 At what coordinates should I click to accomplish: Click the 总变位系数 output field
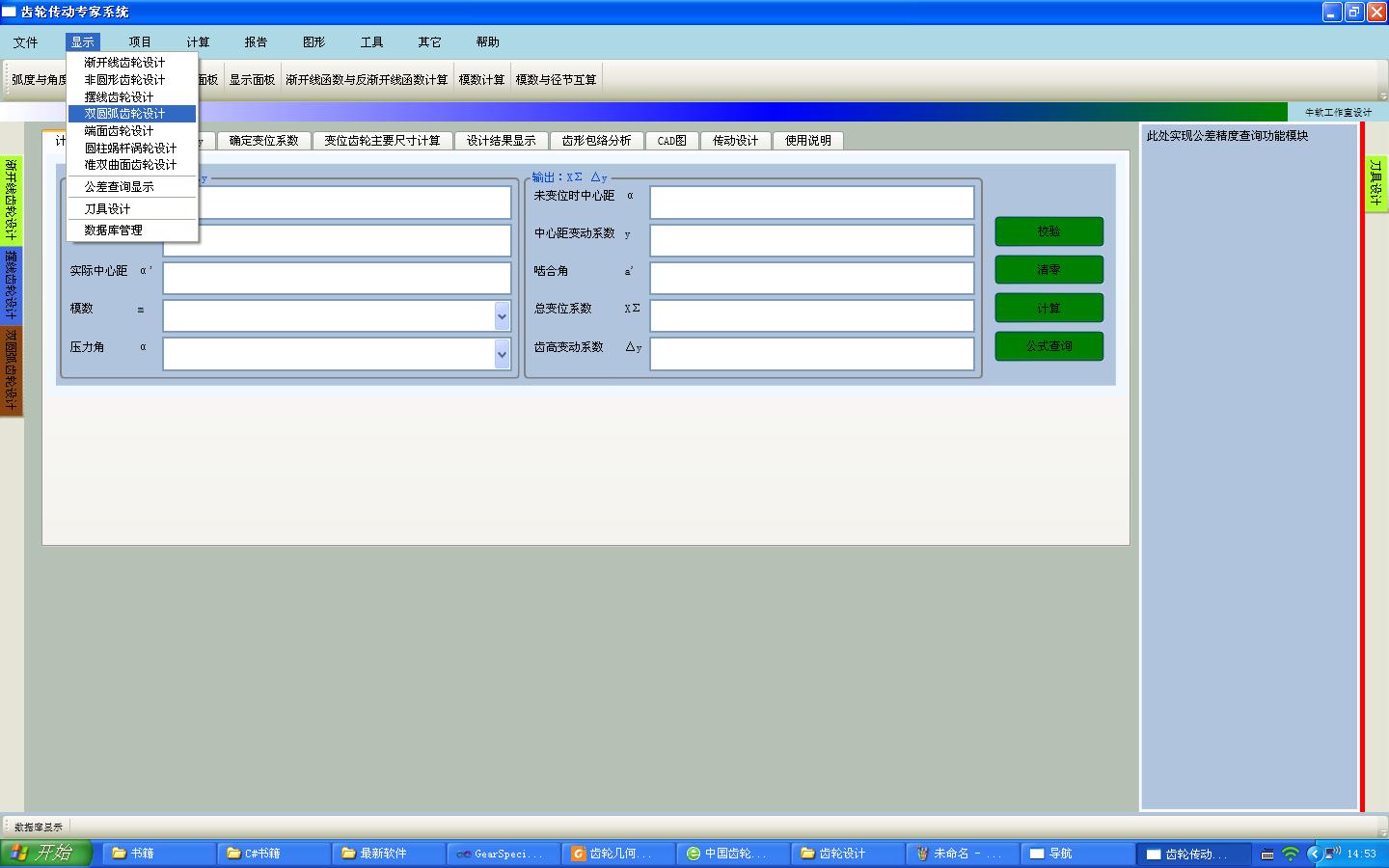(x=812, y=315)
